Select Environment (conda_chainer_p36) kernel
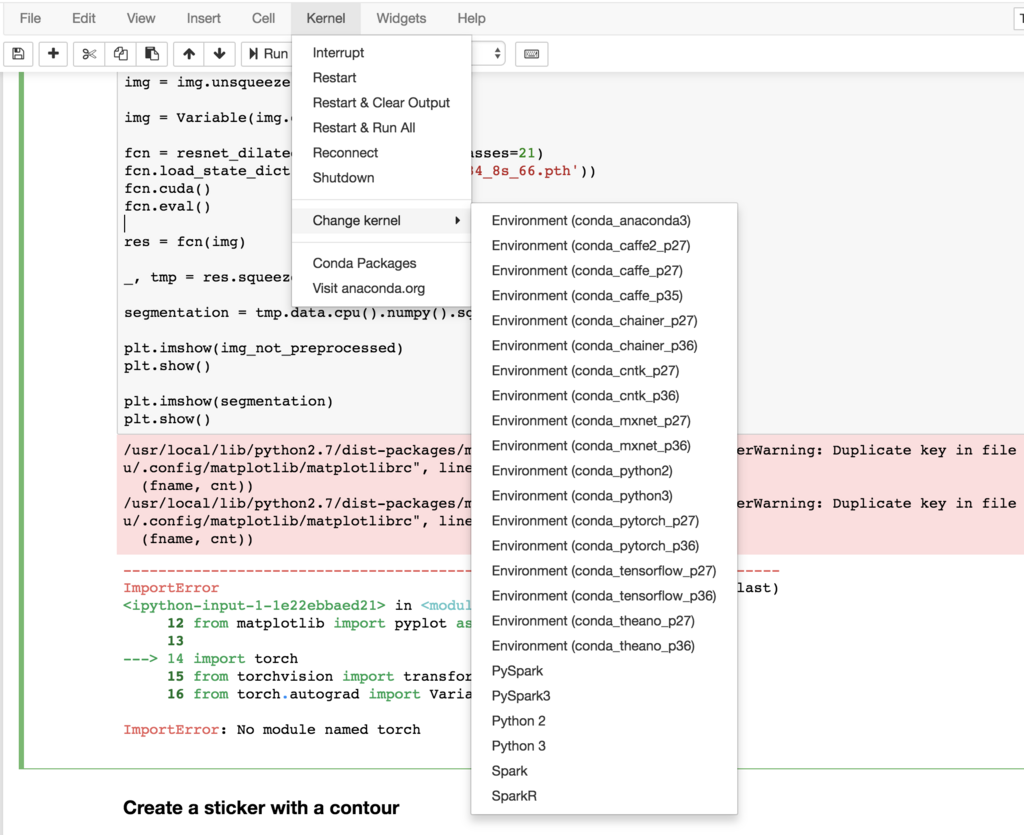The width and height of the screenshot is (1024, 835). 604,345
